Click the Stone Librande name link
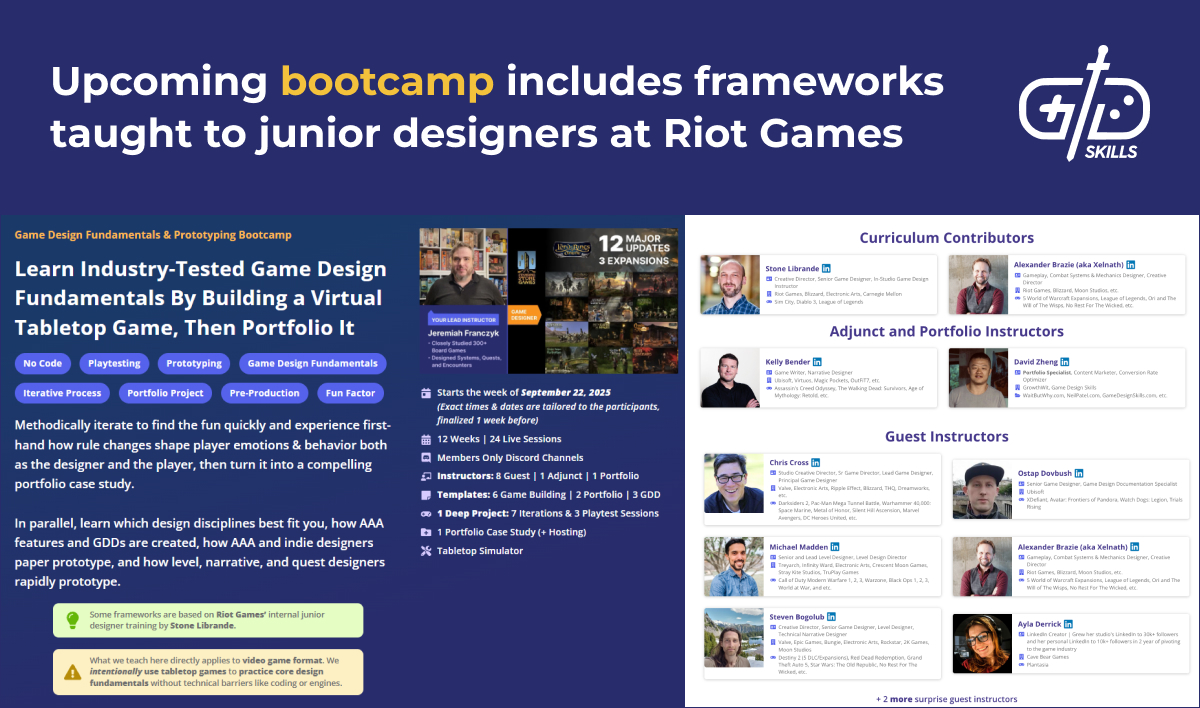Viewport: 1200px width, 708px height. (x=792, y=269)
